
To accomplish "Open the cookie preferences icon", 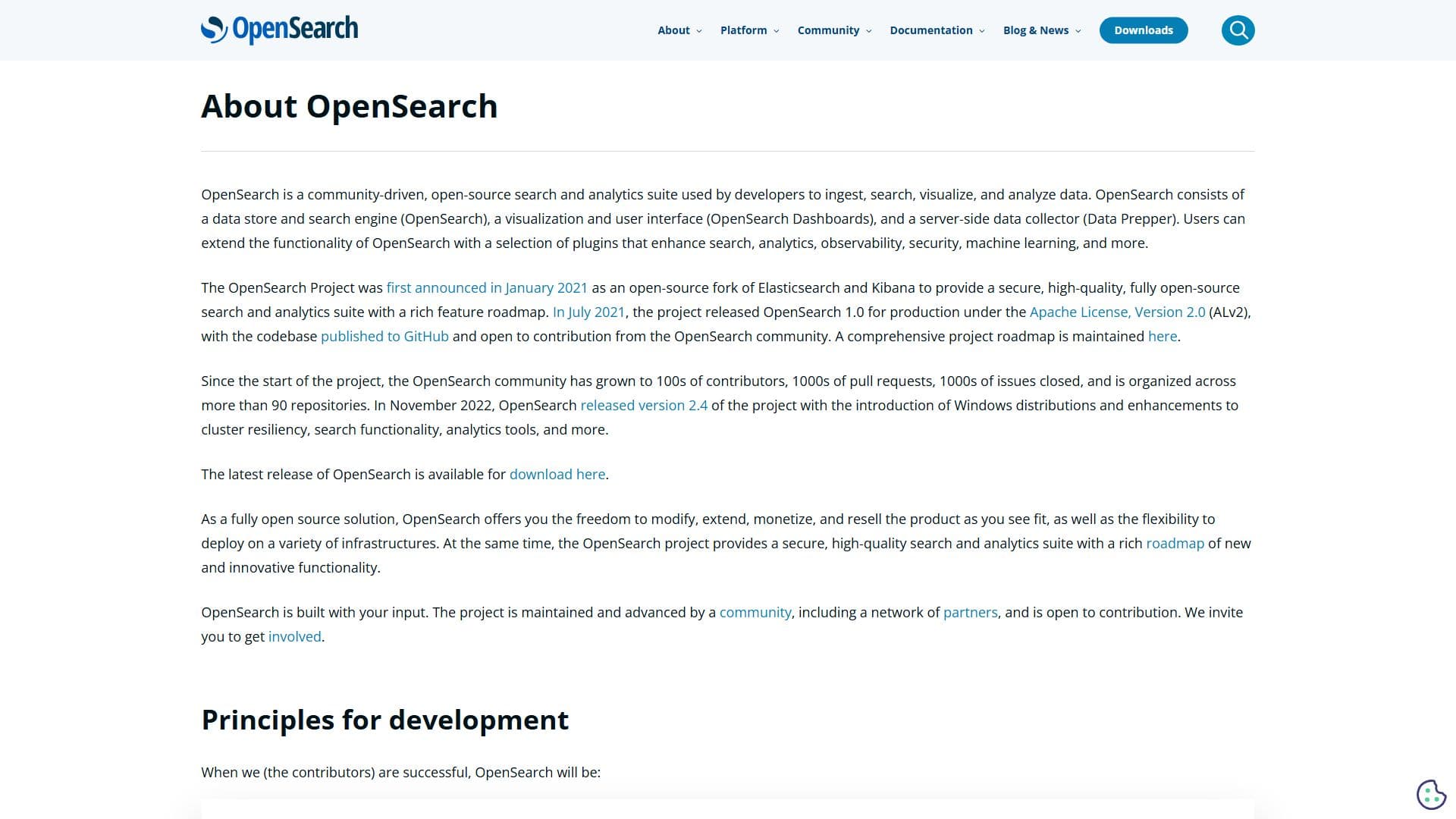I will pyautogui.click(x=1431, y=795).
